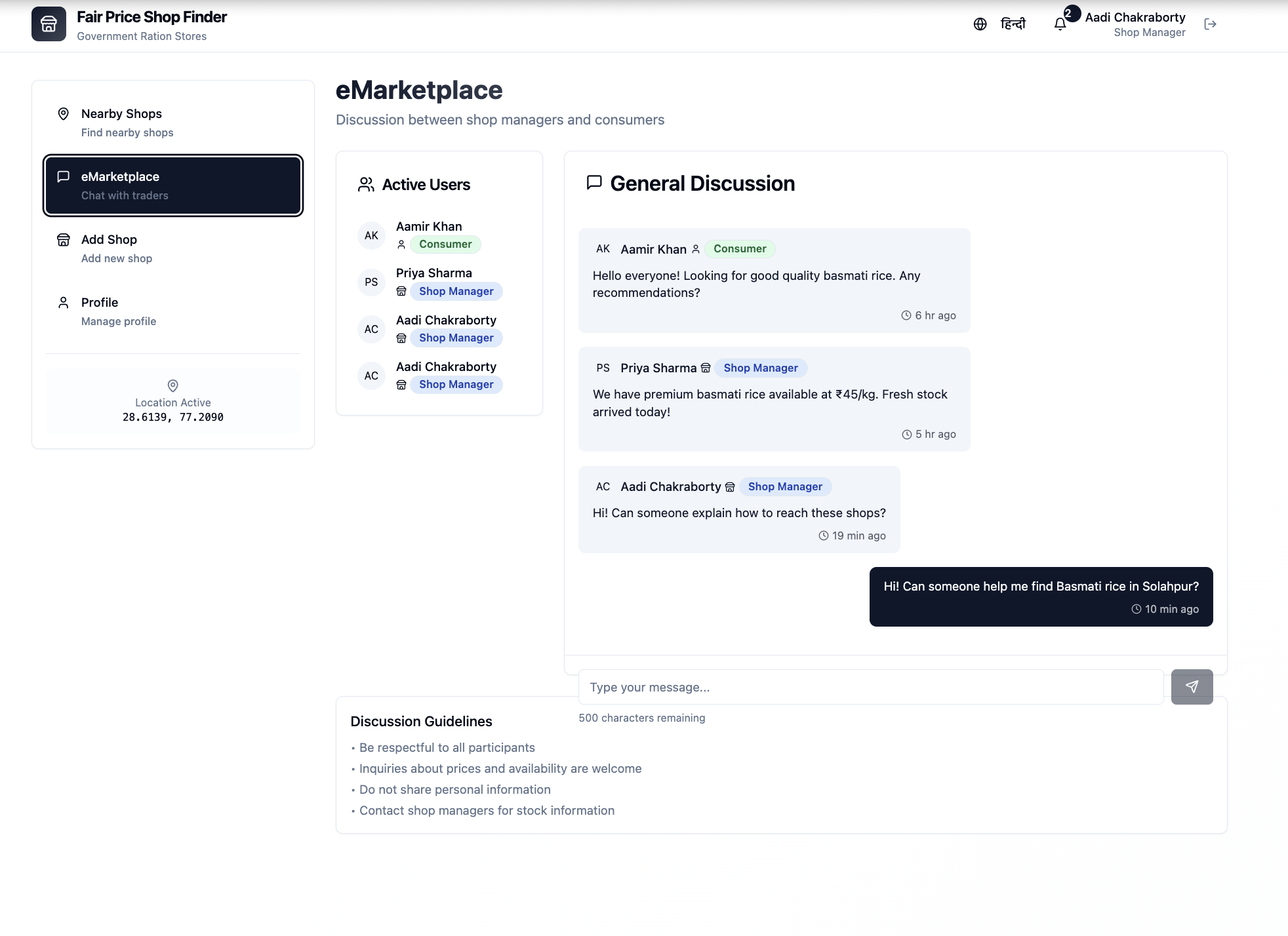Click Aadi Chakraborty user name in header
The width and height of the screenshot is (1288, 936).
click(x=1135, y=18)
